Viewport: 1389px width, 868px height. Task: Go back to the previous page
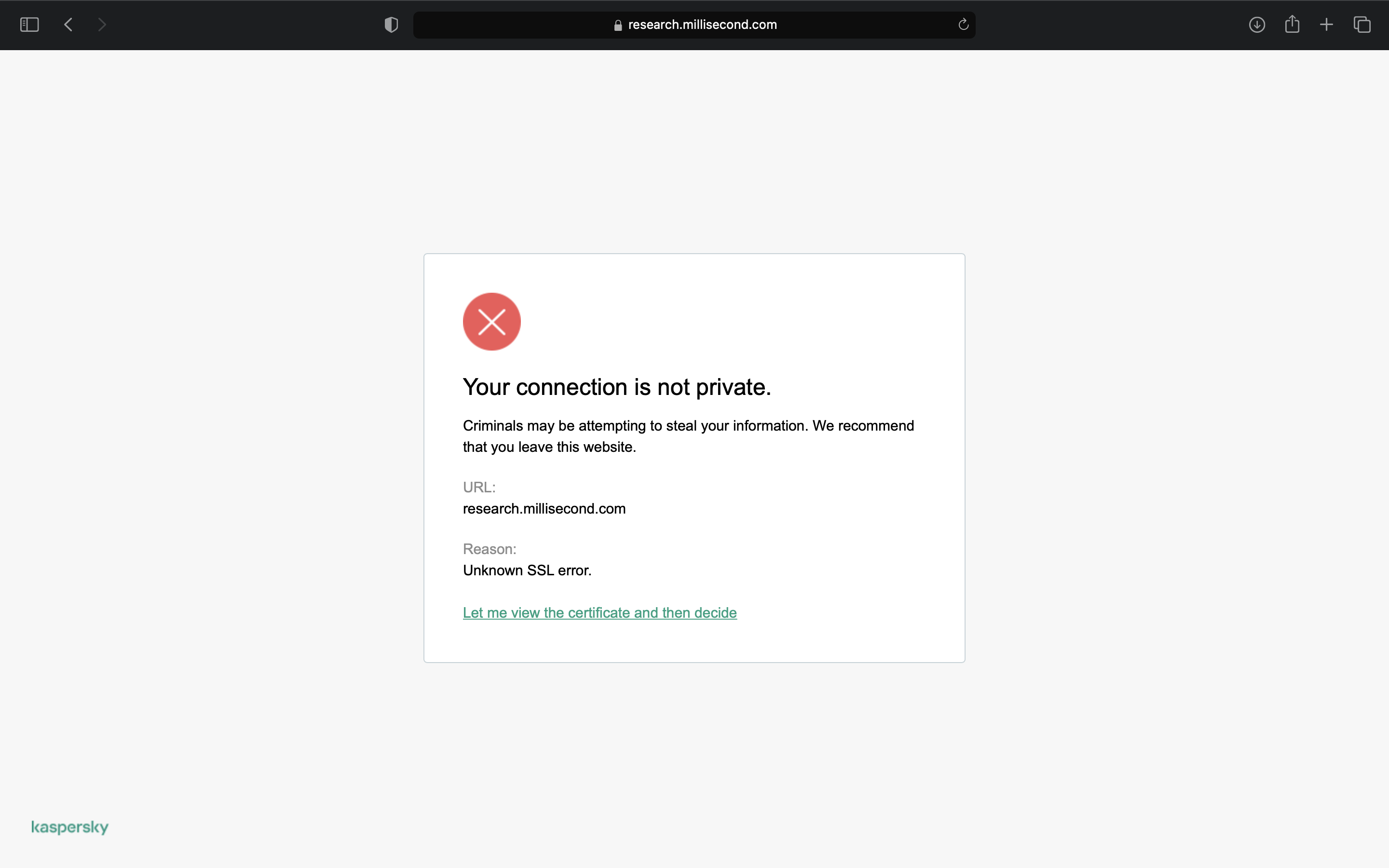tap(68, 25)
